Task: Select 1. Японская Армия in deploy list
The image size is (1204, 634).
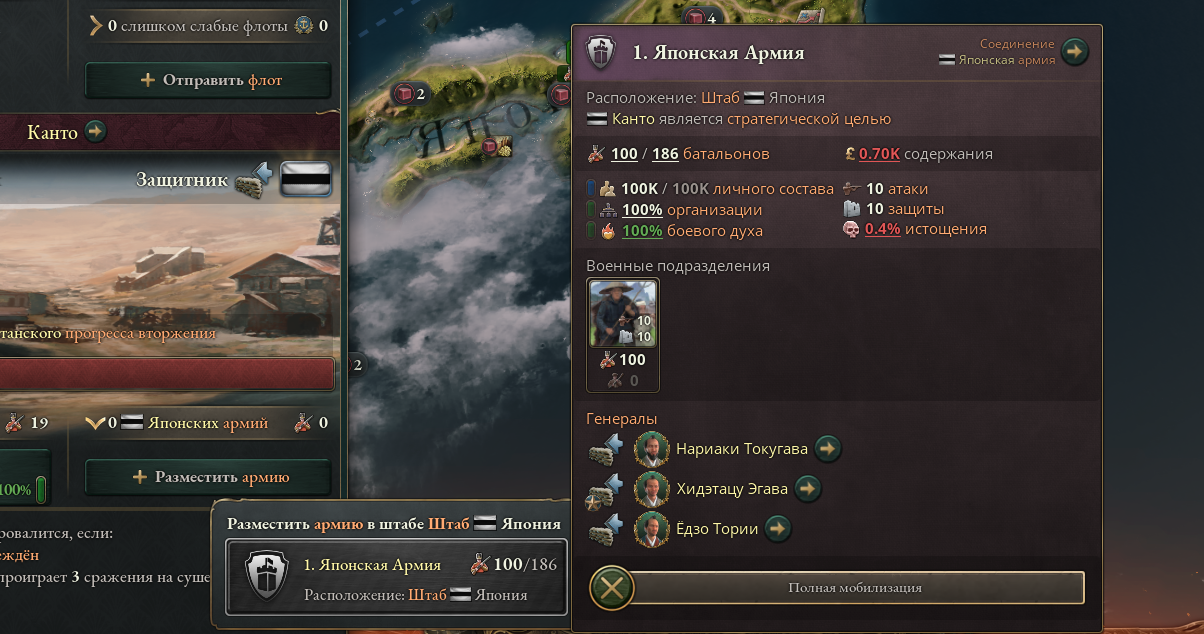Action: (x=397, y=578)
